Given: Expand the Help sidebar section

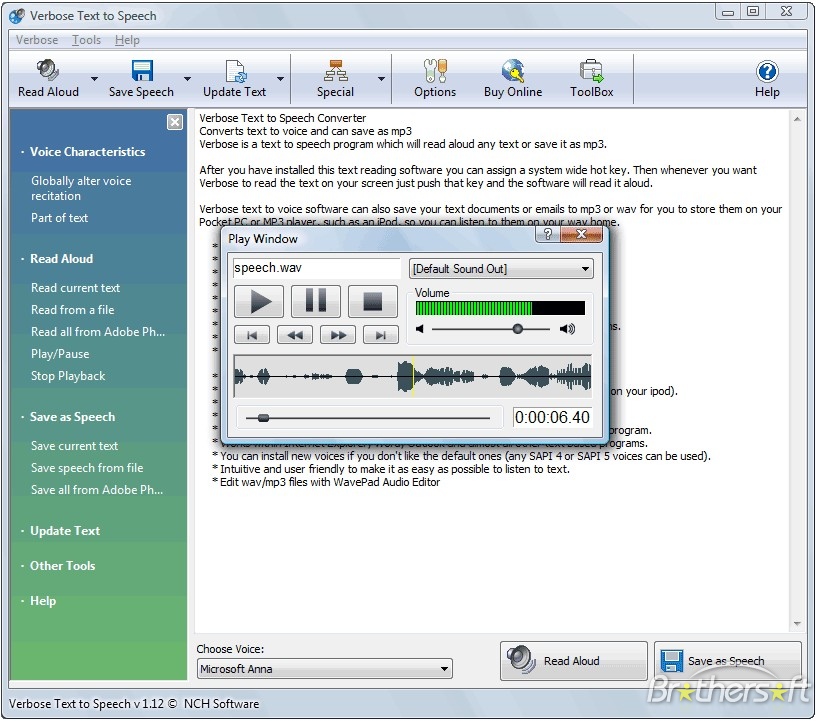Looking at the screenshot, I should click(x=43, y=601).
